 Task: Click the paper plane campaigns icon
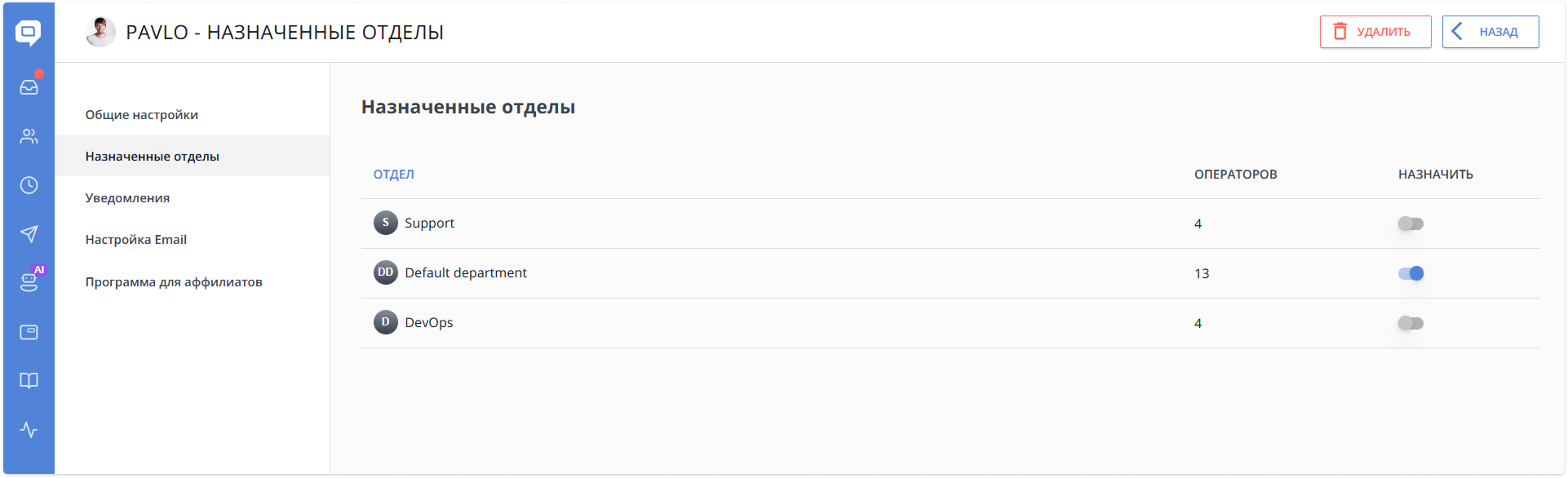click(x=29, y=234)
